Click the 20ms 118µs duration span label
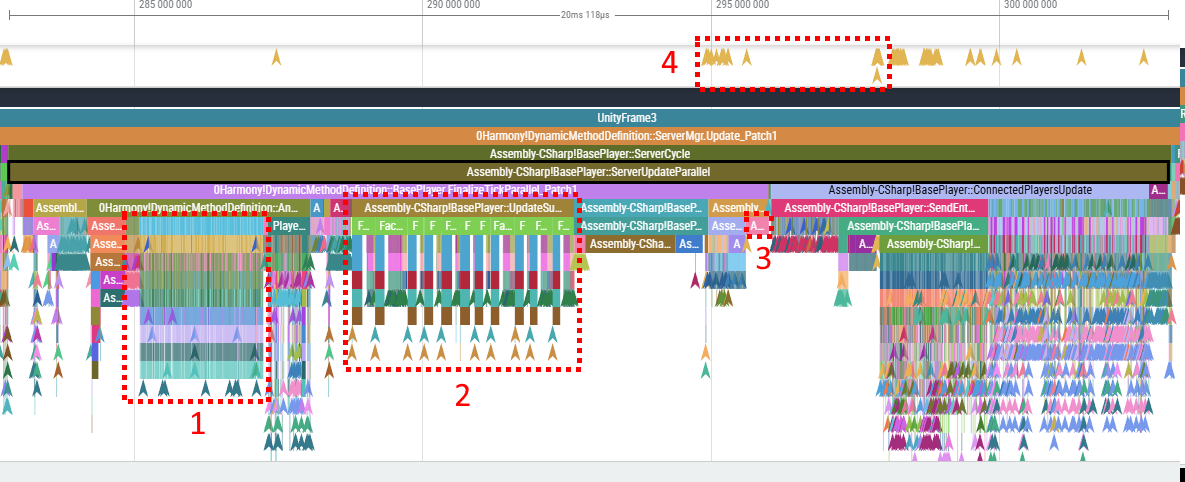This screenshot has width=1185, height=482. (x=584, y=15)
